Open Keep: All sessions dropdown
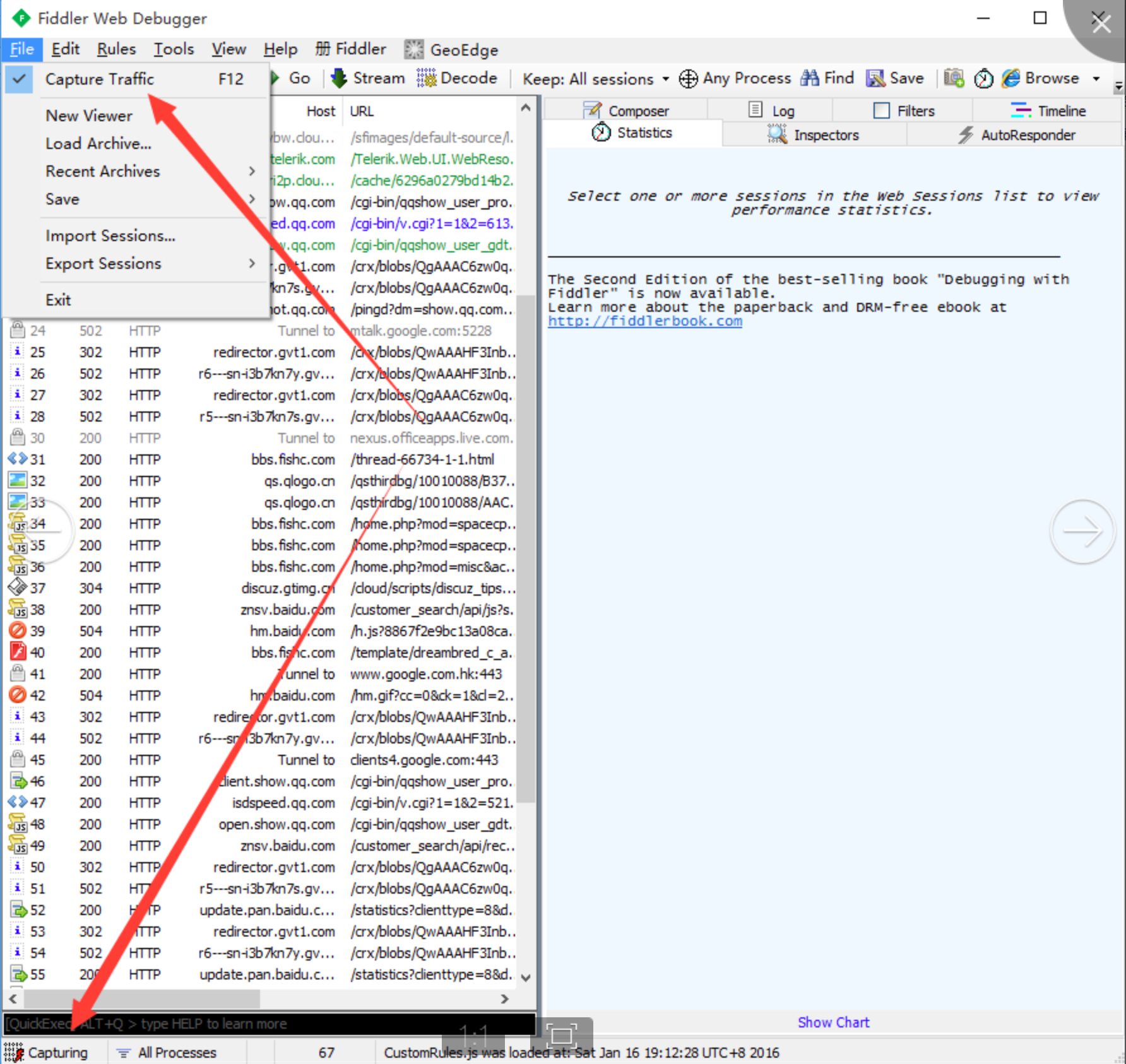This screenshot has width=1126, height=1064. pos(595,79)
